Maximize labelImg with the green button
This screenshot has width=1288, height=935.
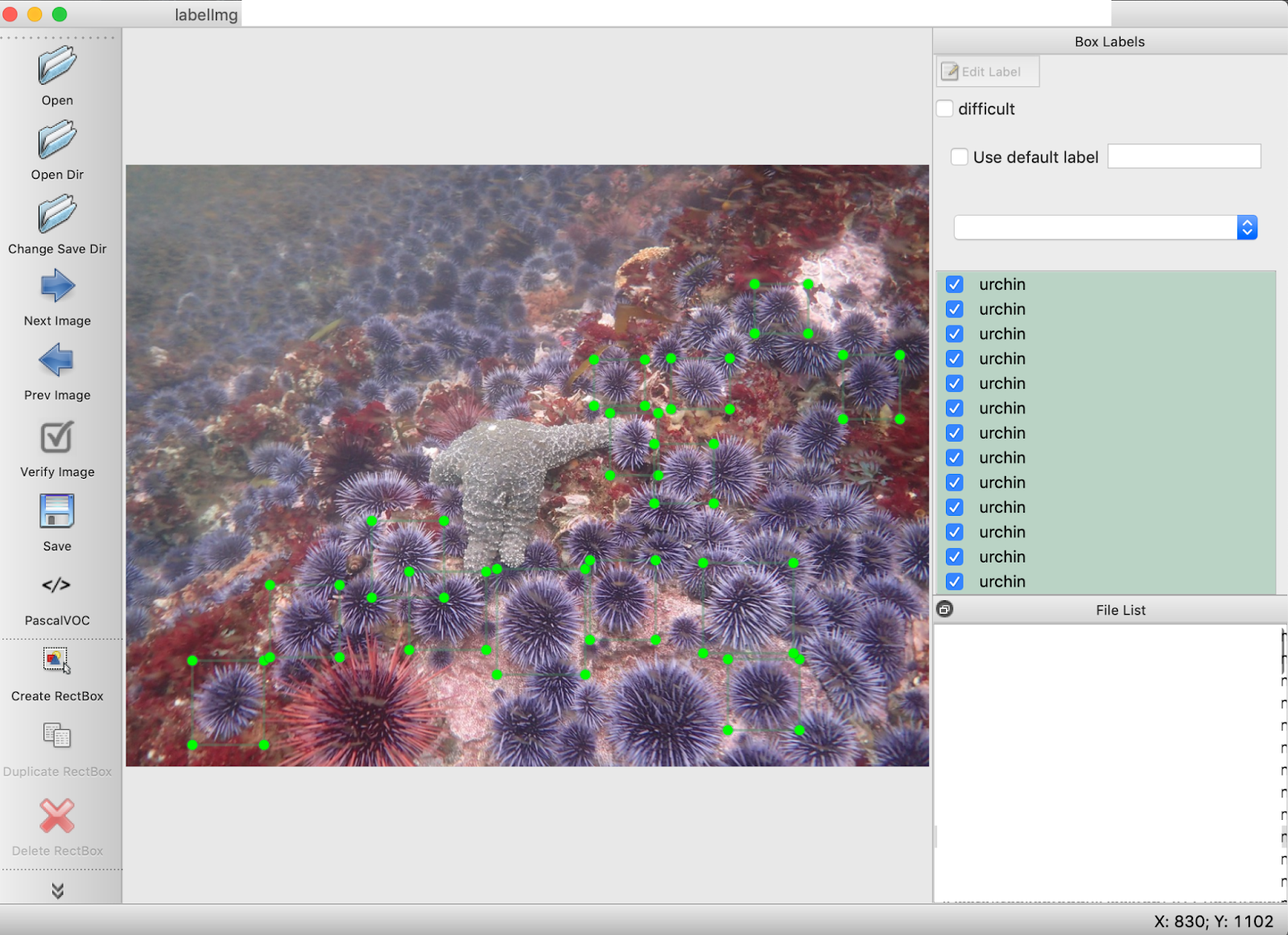point(60,14)
